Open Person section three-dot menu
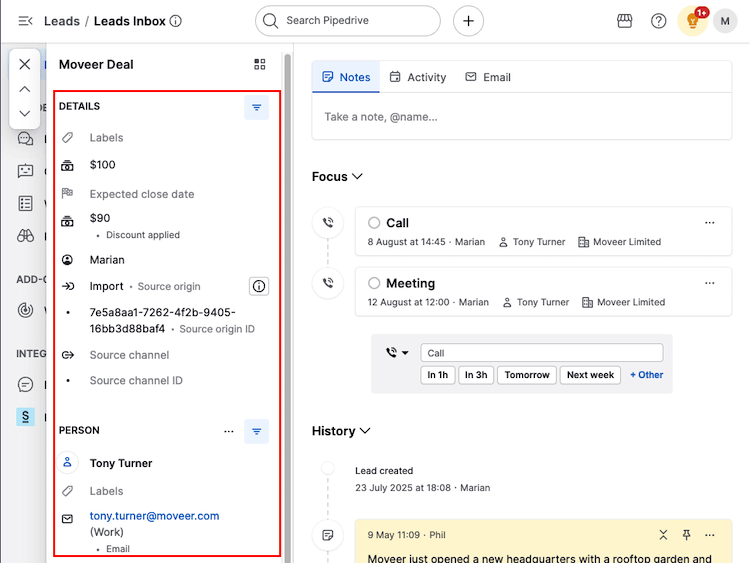 (229, 431)
